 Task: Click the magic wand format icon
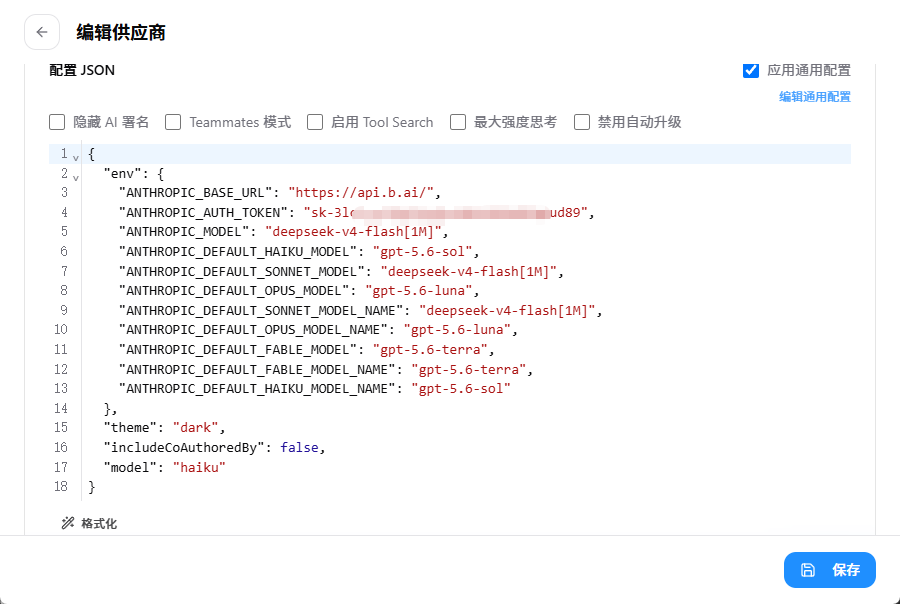click(x=68, y=523)
